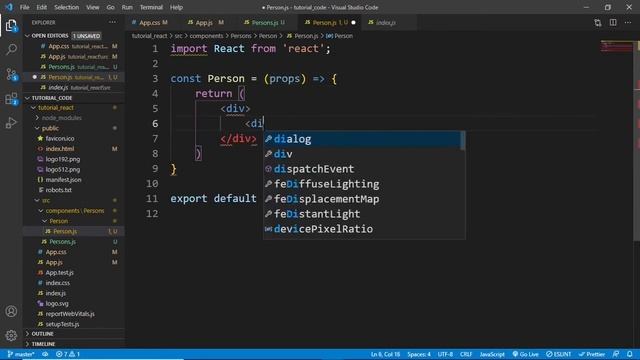Viewport: 640px width, 360px height.
Task: Open changes compare icon in editor toolbar
Action: tap(598, 22)
